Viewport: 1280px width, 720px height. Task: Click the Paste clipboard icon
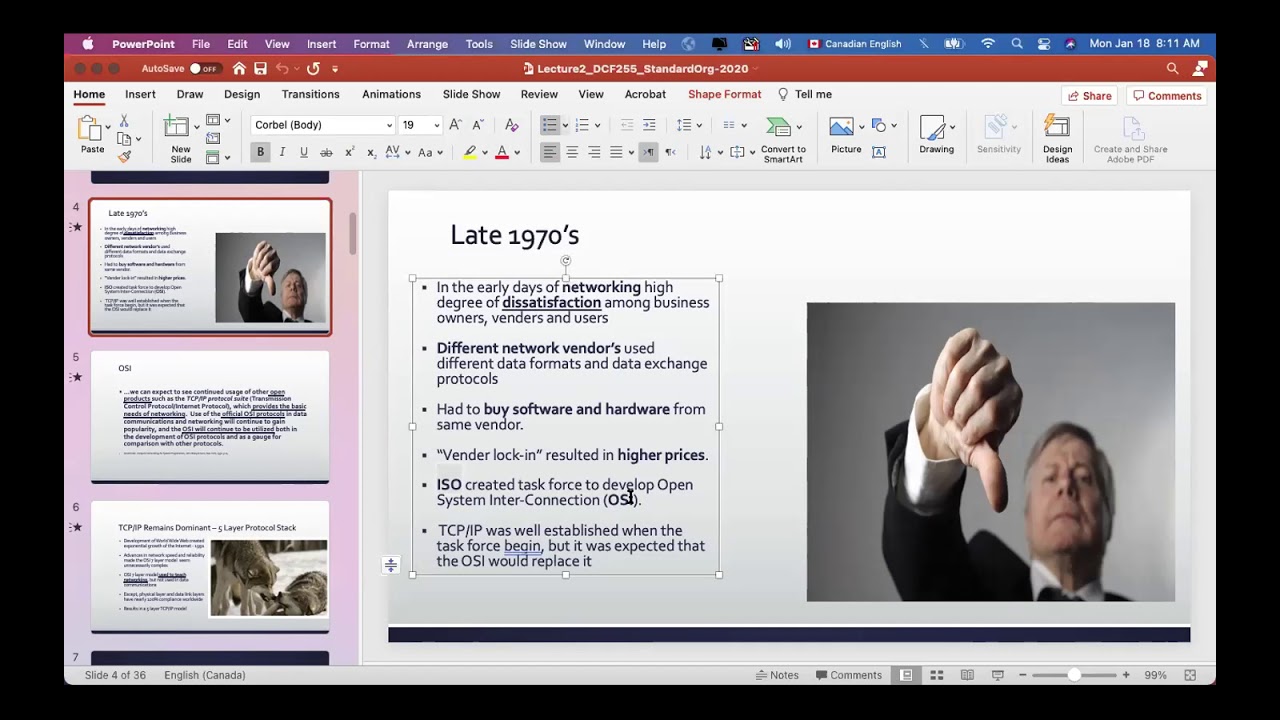point(90,130)
